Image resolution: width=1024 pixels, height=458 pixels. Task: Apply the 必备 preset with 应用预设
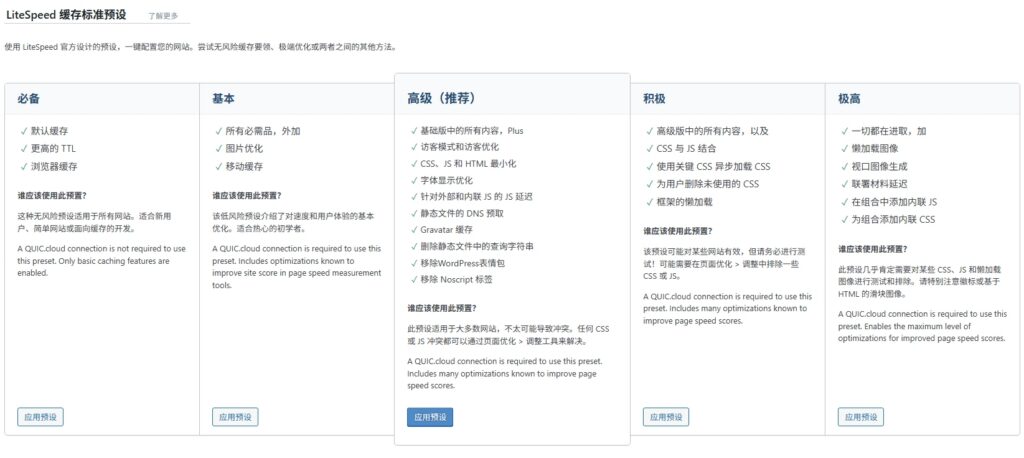pyautogui.click(x=40, y=417)
